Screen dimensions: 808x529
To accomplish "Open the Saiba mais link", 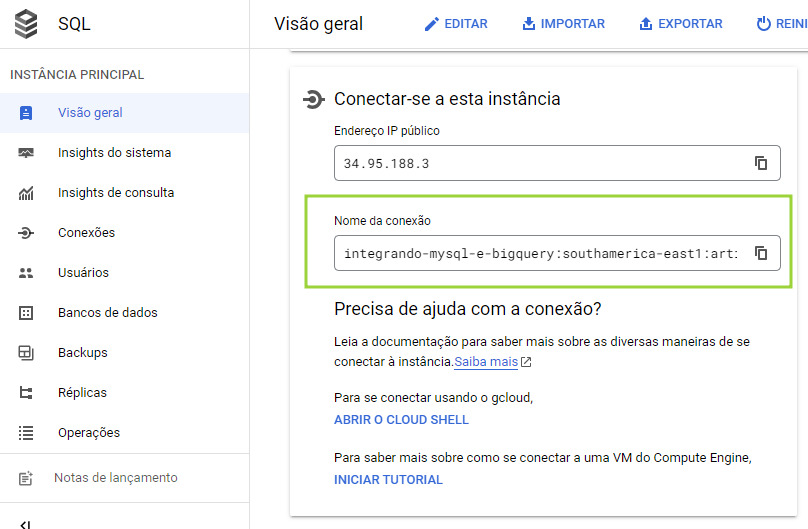I will pyautogui.click(x=486, y=362).
